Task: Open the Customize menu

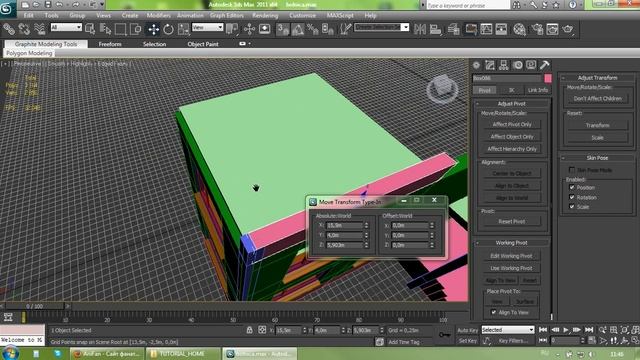Action: 302,16
